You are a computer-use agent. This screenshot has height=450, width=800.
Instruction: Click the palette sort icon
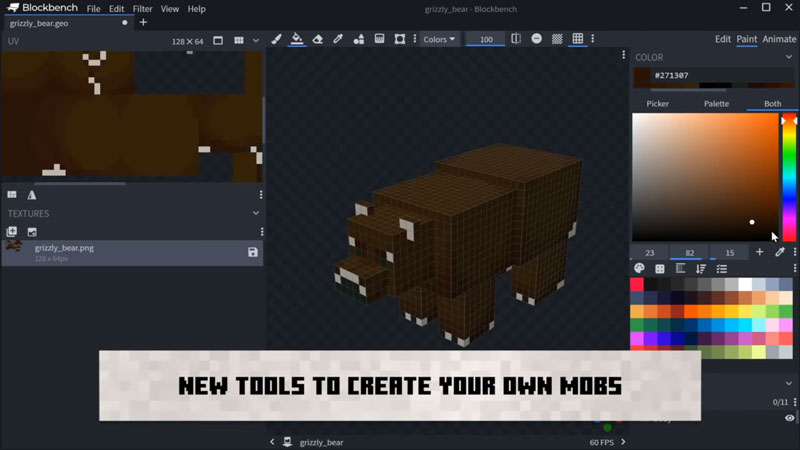(x=701, y=268)
